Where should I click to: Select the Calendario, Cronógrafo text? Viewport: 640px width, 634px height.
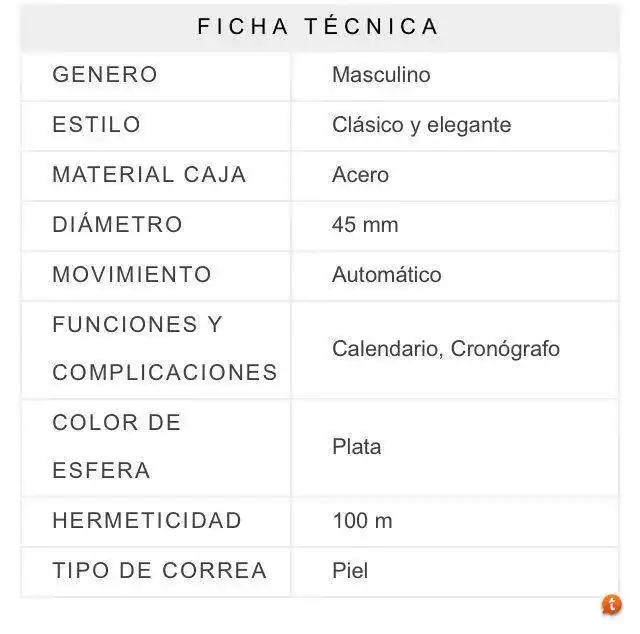pyautogui.click(x=446, y=349)
